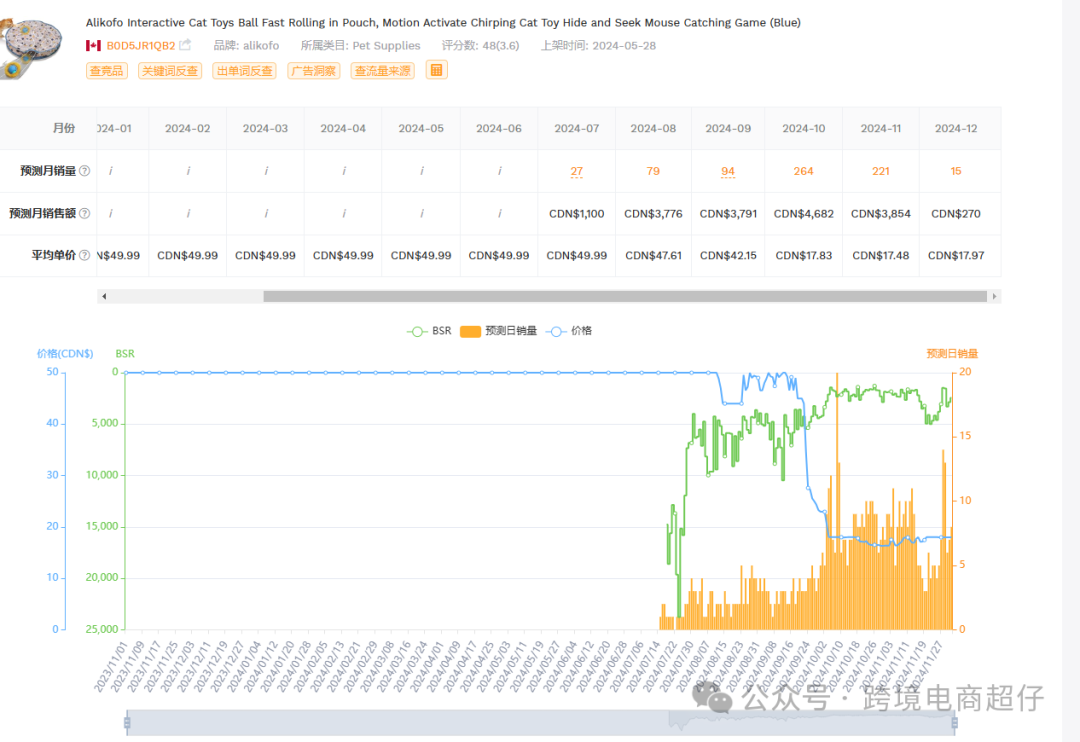This screenshot has height=742, width=1080.
Task: Click the 2024-08 sales value 79
Action: pos(653,171)
